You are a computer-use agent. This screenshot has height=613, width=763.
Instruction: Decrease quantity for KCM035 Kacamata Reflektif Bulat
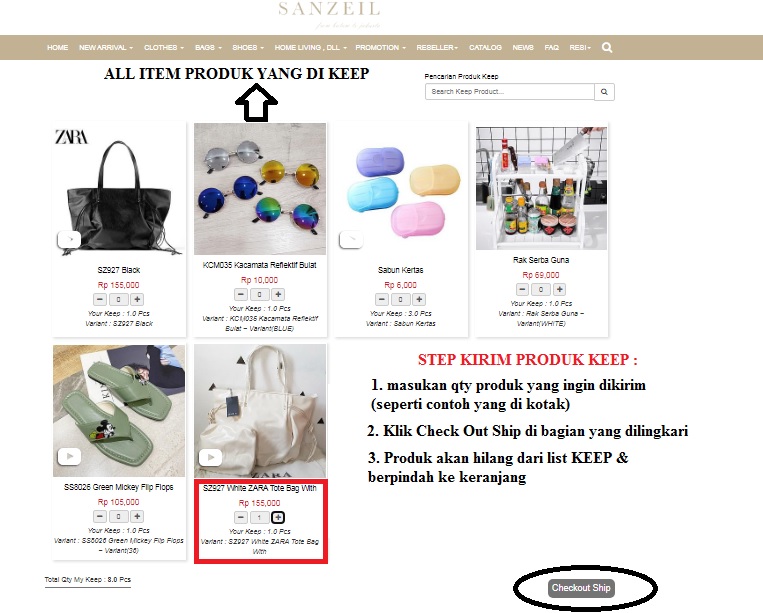[241, 294]
